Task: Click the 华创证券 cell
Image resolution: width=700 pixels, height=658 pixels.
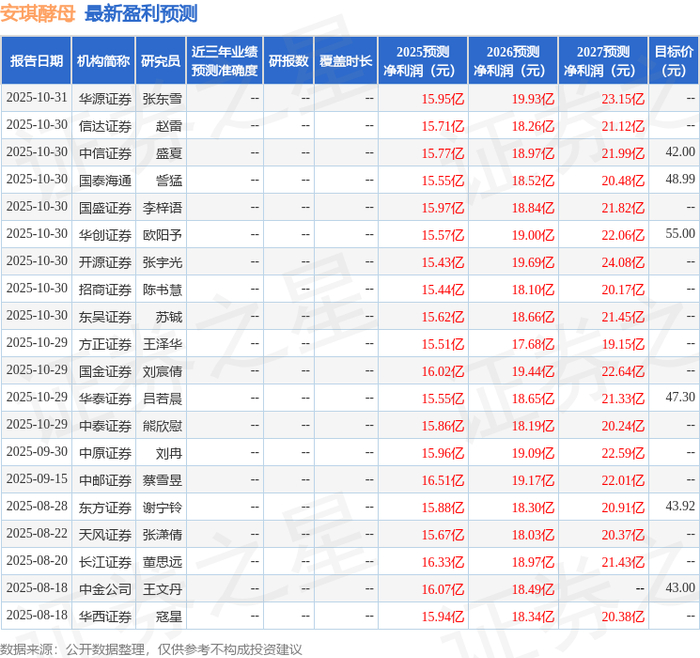Action: [105, 235]
